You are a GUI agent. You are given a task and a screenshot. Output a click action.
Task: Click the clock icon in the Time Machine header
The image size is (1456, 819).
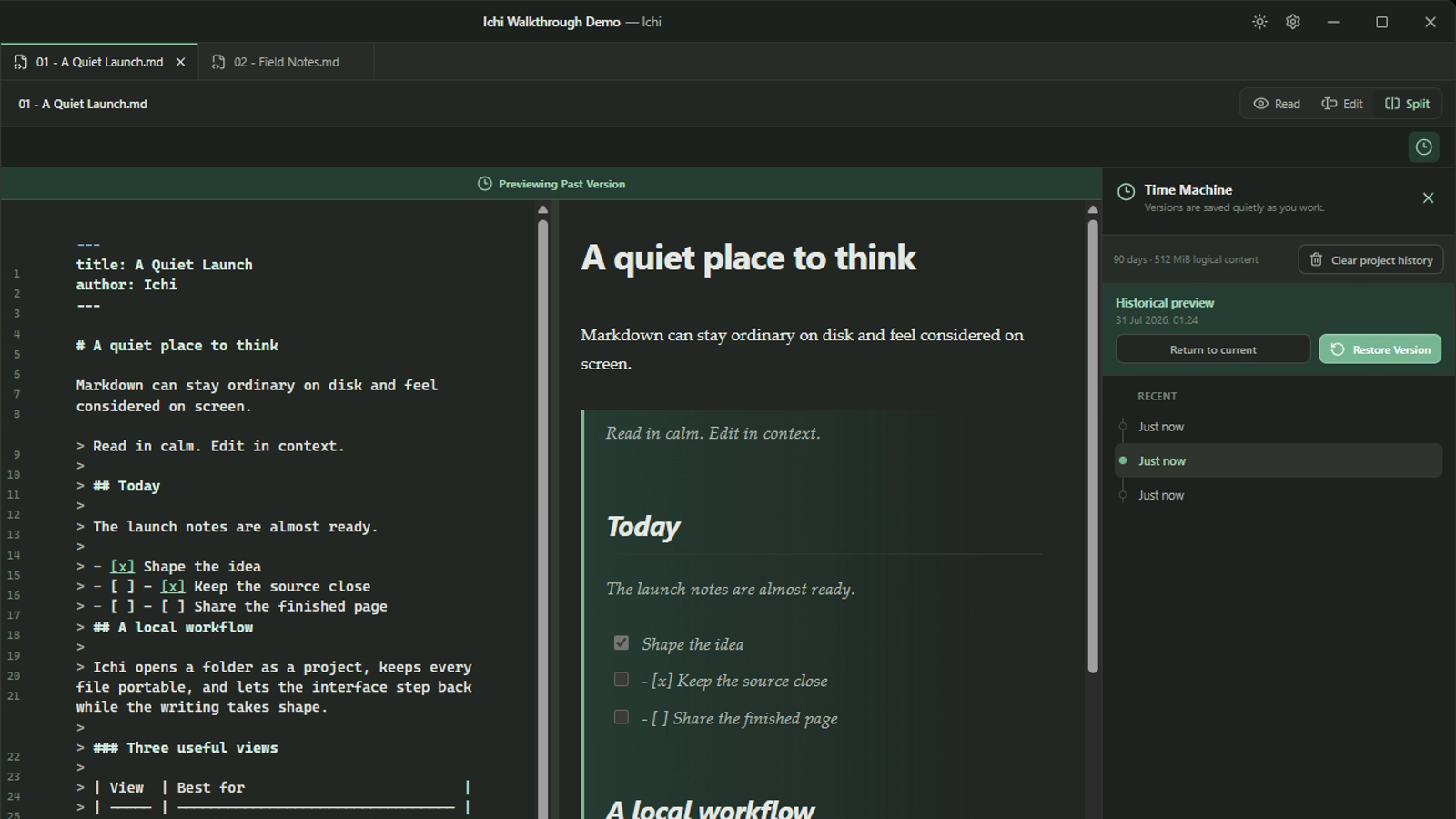tap(1126, 191)
